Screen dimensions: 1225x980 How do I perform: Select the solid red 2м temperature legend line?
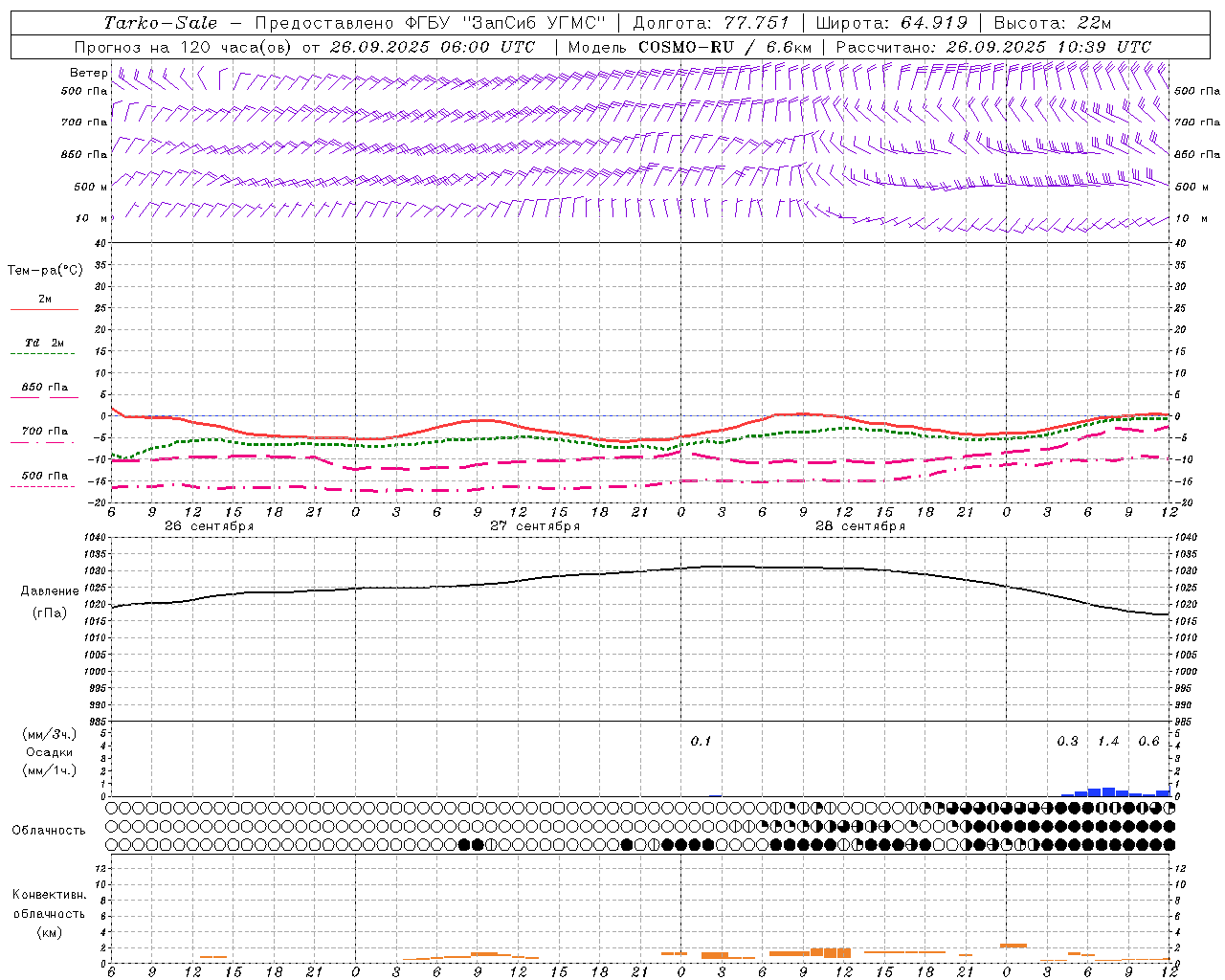coord(44,309)
